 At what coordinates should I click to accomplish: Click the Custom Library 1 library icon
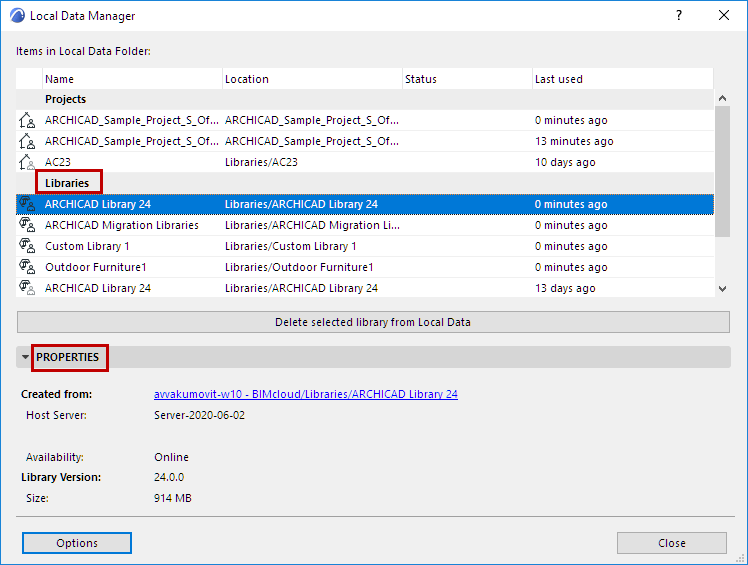(27, 246)
